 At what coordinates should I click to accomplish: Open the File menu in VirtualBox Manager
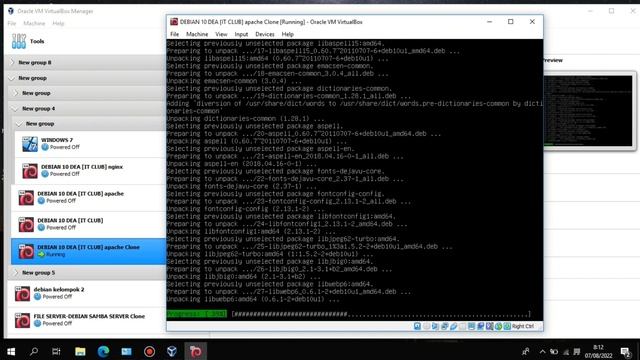click(12, 23)
